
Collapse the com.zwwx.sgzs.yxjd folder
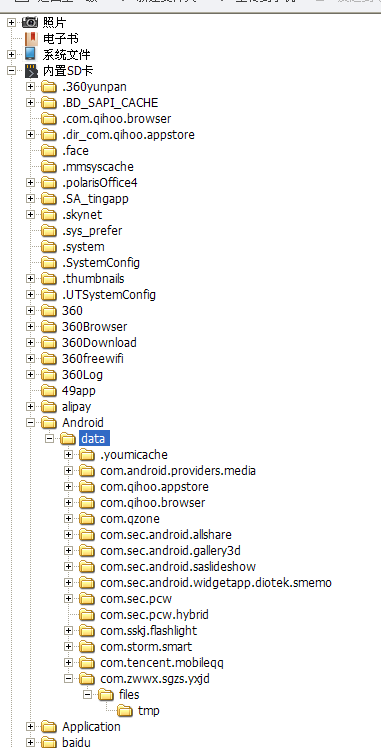click(x=69, y=678)
